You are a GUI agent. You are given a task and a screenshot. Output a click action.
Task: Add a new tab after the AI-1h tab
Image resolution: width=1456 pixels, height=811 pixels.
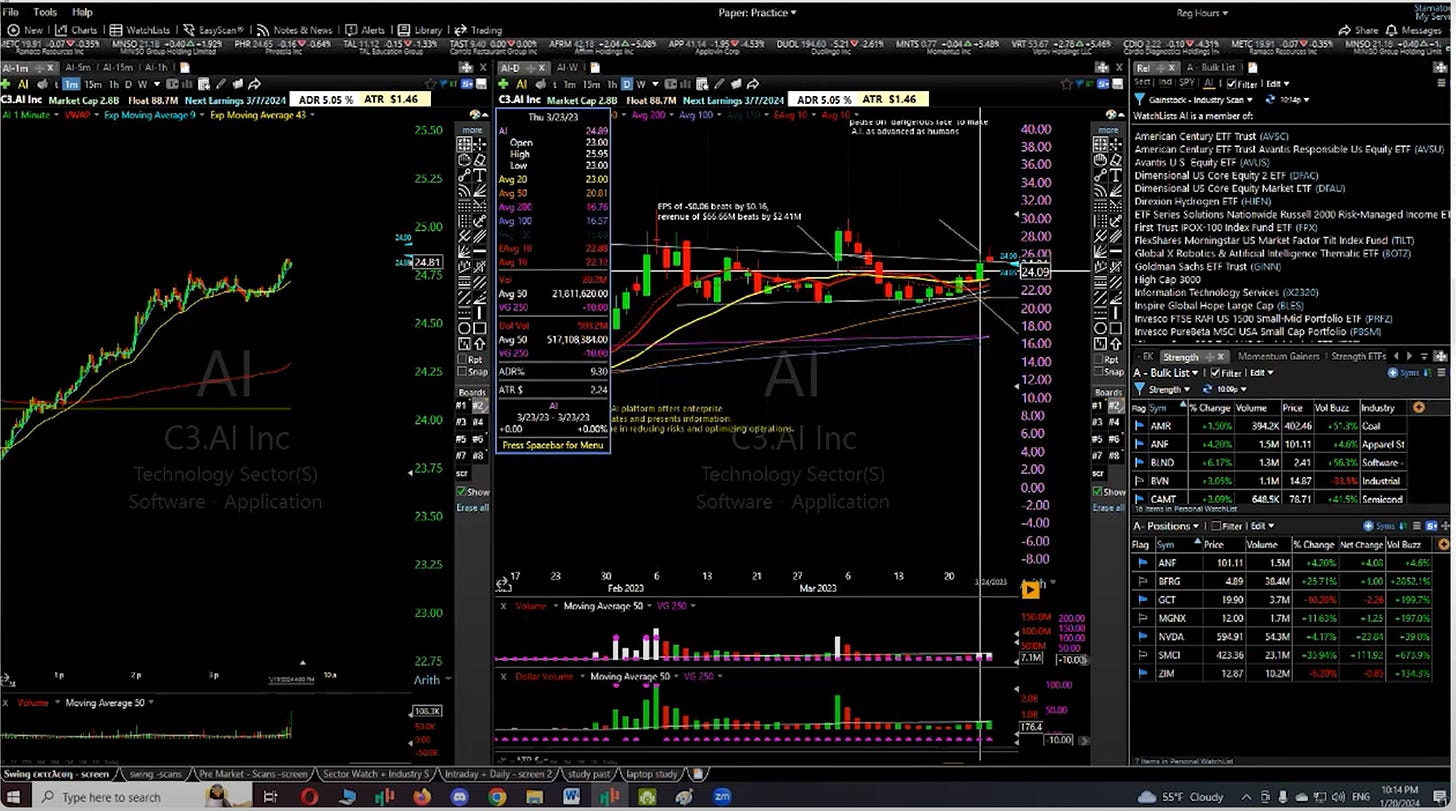pyautogui.click(x=183, y=67)
